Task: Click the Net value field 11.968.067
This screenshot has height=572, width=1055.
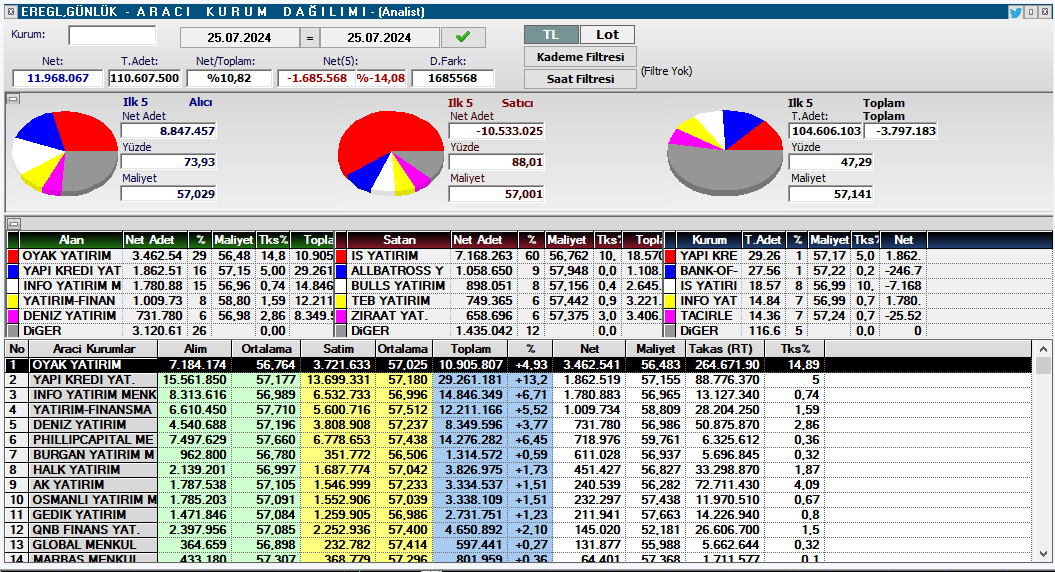Action: 58,78
